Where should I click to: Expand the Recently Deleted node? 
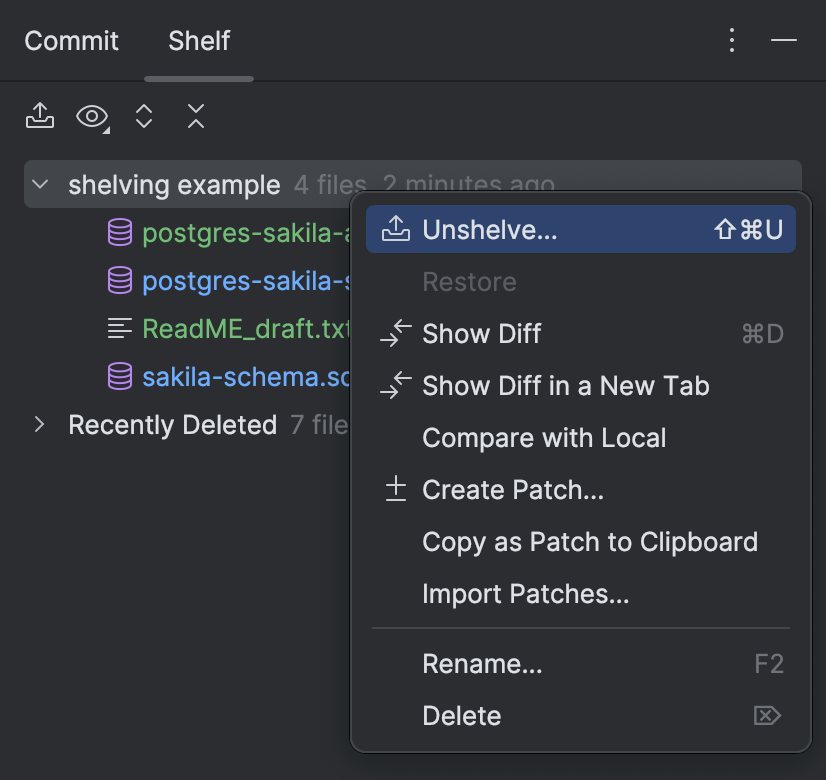point(40,424)
